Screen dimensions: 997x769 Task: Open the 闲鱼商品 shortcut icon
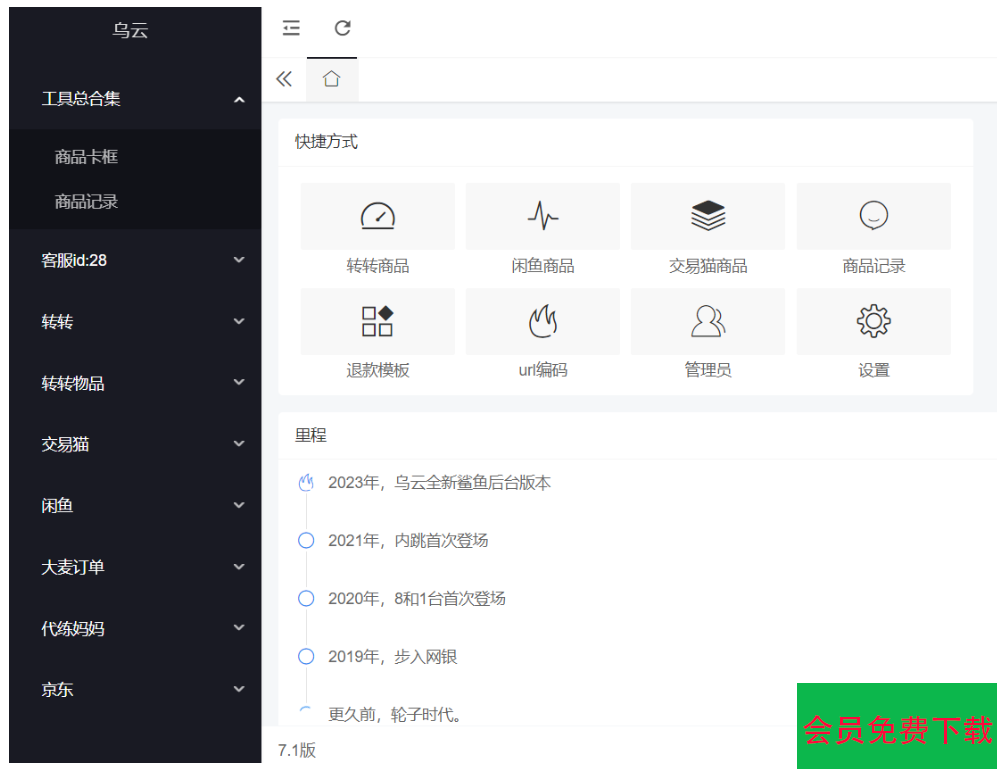pos(542,215)
